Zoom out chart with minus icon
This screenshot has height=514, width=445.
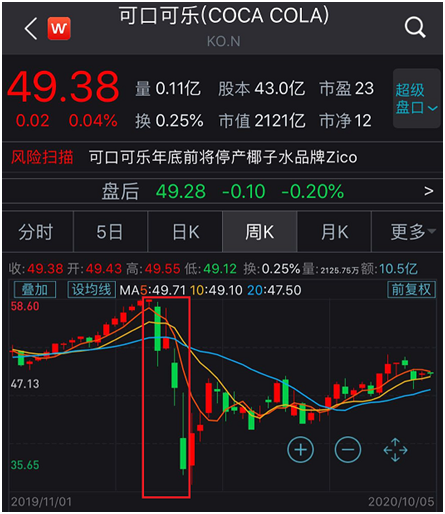pyautogui.click(x=348, y=450)
